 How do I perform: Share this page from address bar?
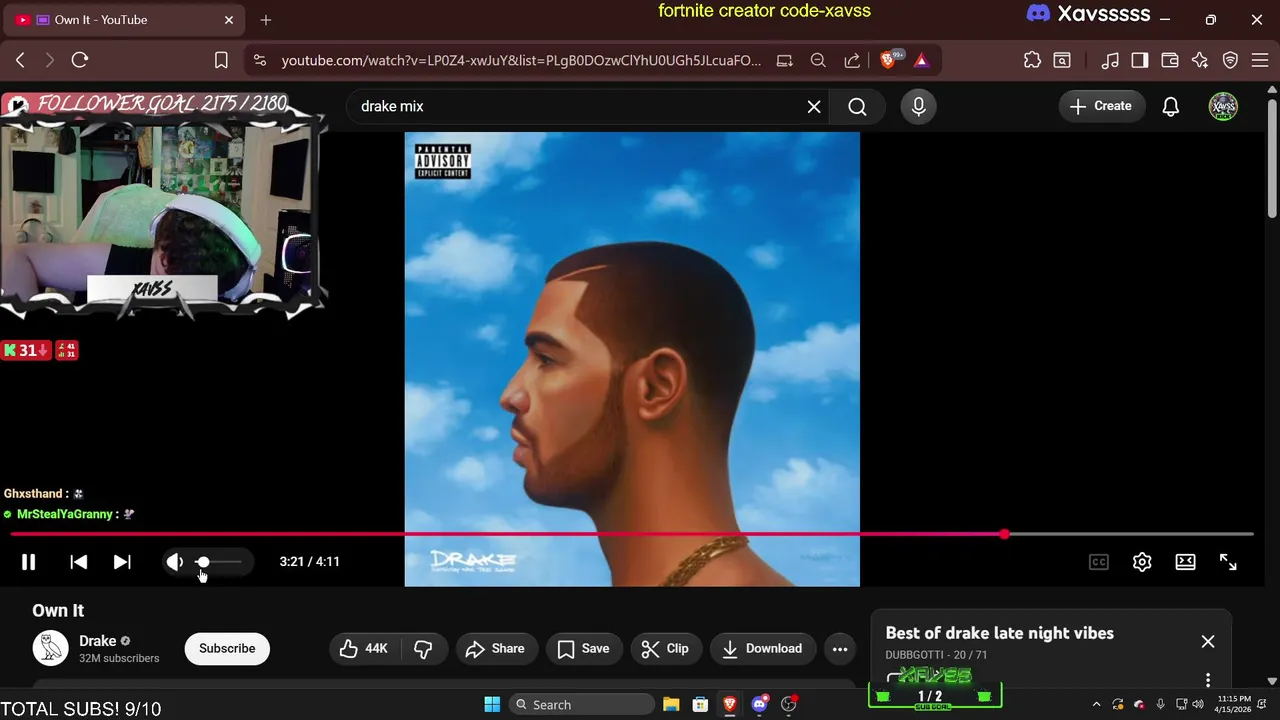tap(852, 60)
